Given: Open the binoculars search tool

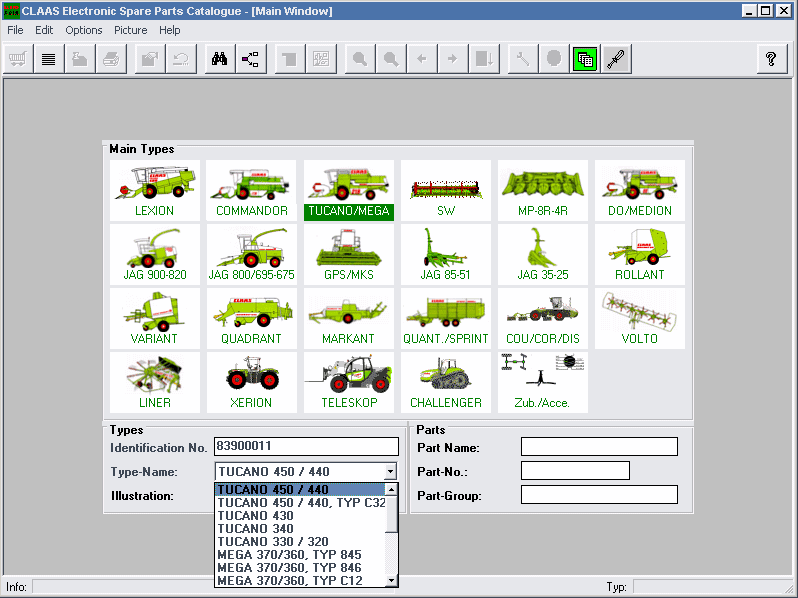Looking at the screenshot, I should pyautogui.click(x=220, y=59).
